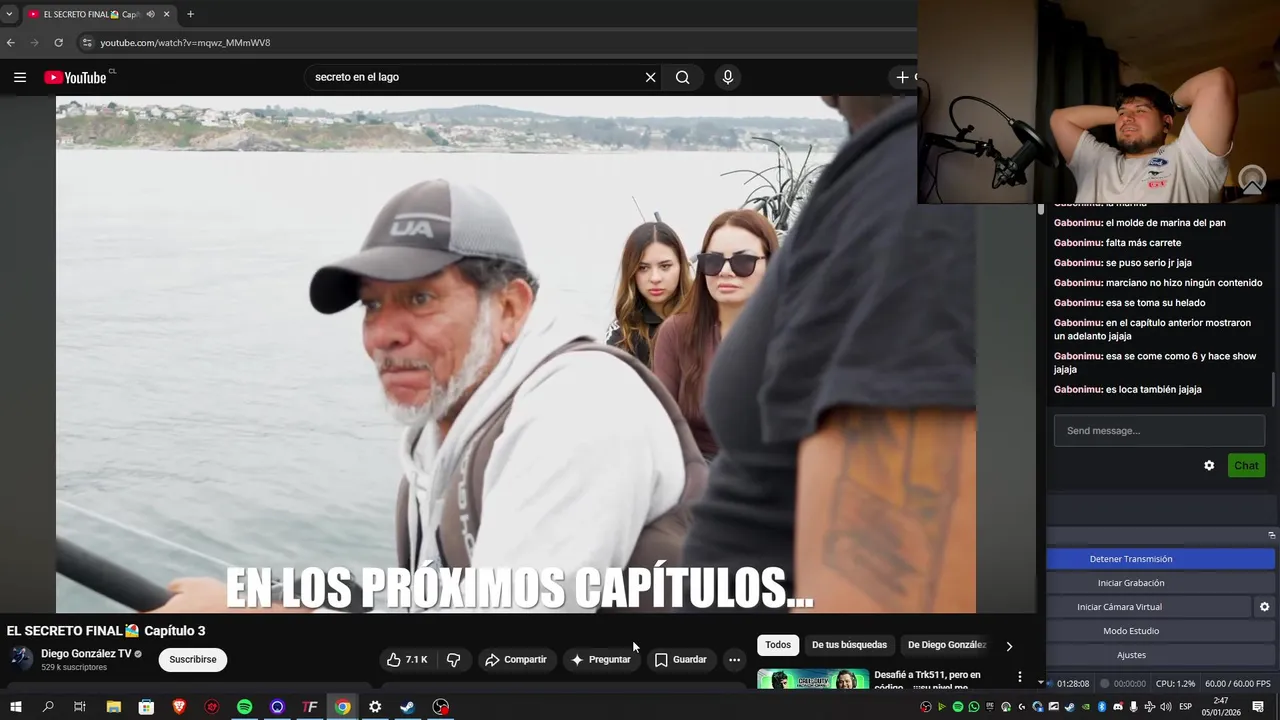Open the Compartir share option
Image resolution: width=1280 pixels, height=720 pixels.
tap(516, 659)
